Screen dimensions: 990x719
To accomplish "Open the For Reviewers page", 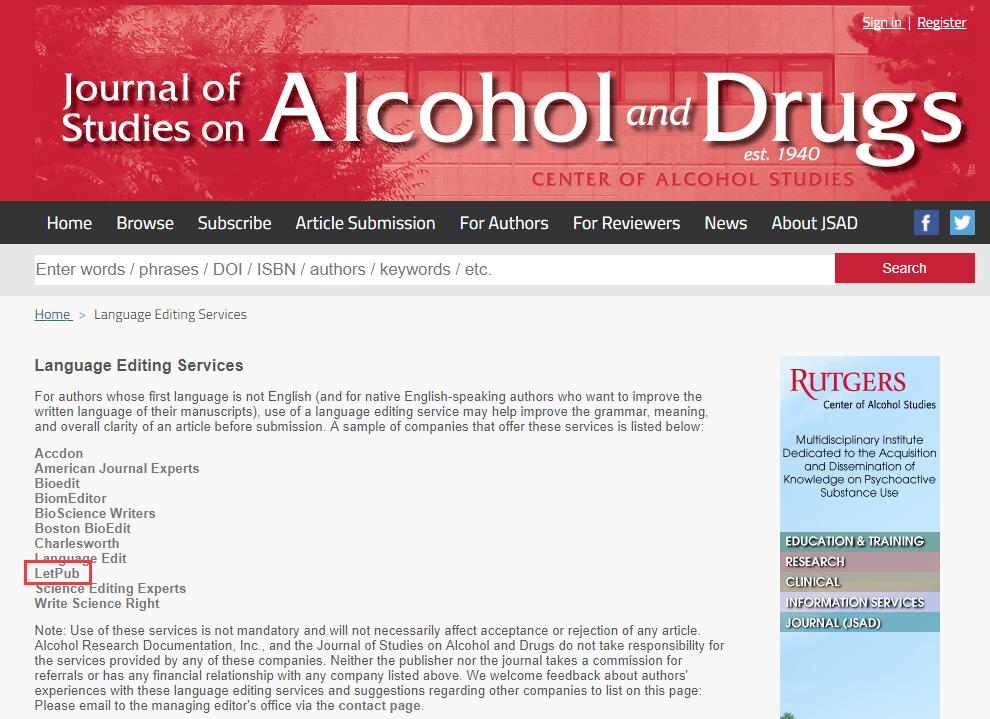I will pyautogui.click(x=626, y=223).
